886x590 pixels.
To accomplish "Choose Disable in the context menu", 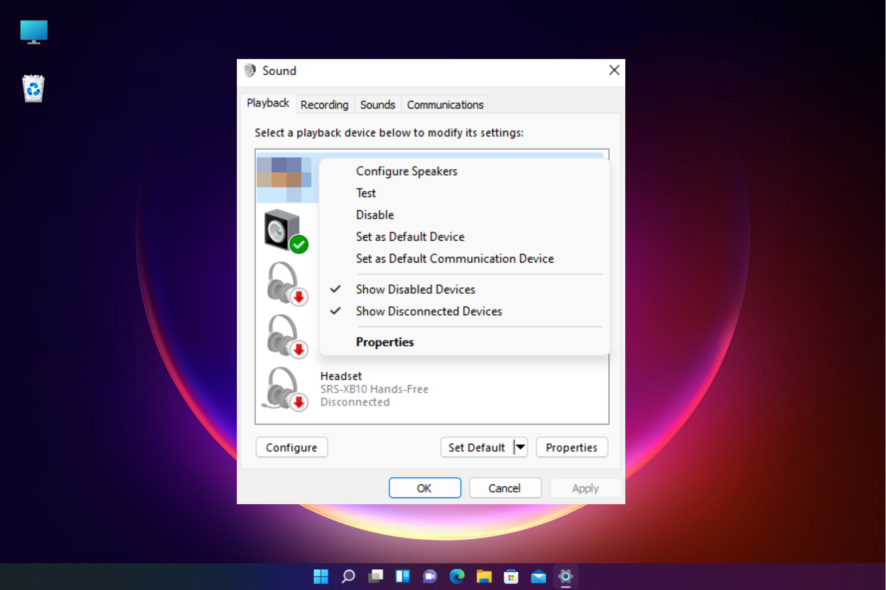I will 464,215.
